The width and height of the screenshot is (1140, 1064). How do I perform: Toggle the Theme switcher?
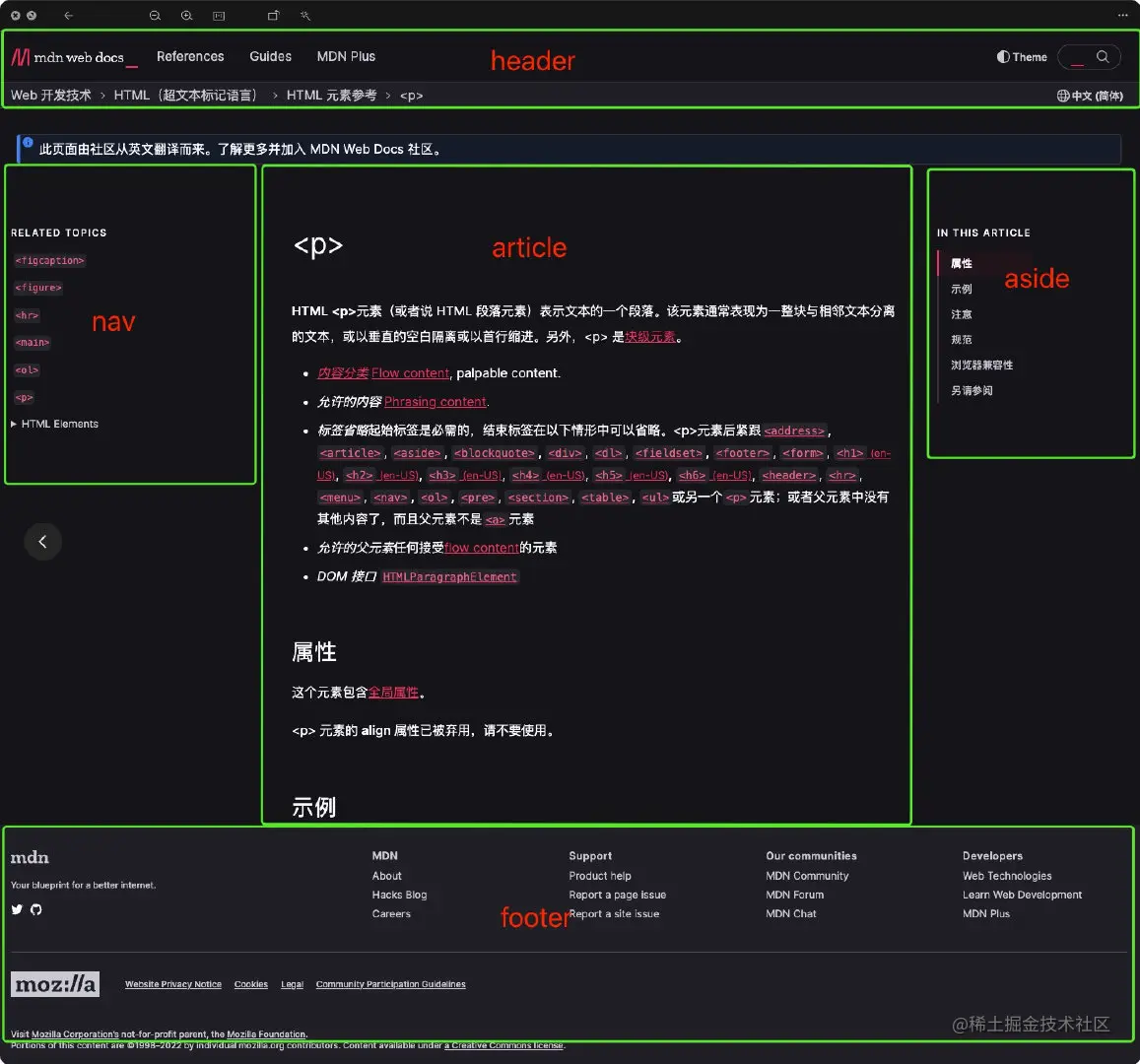pos(1022,57)
